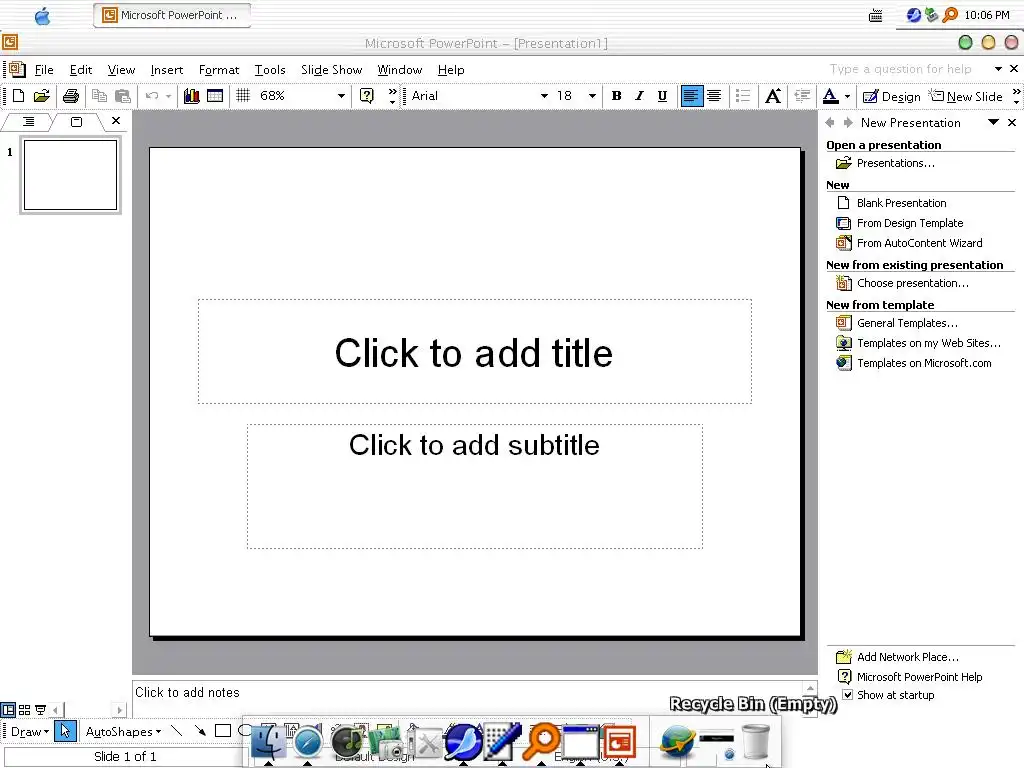This screenshot has width=1024, height=768.
Task: Open the font size 18 dropdown
Action: [x=592, y=96]
